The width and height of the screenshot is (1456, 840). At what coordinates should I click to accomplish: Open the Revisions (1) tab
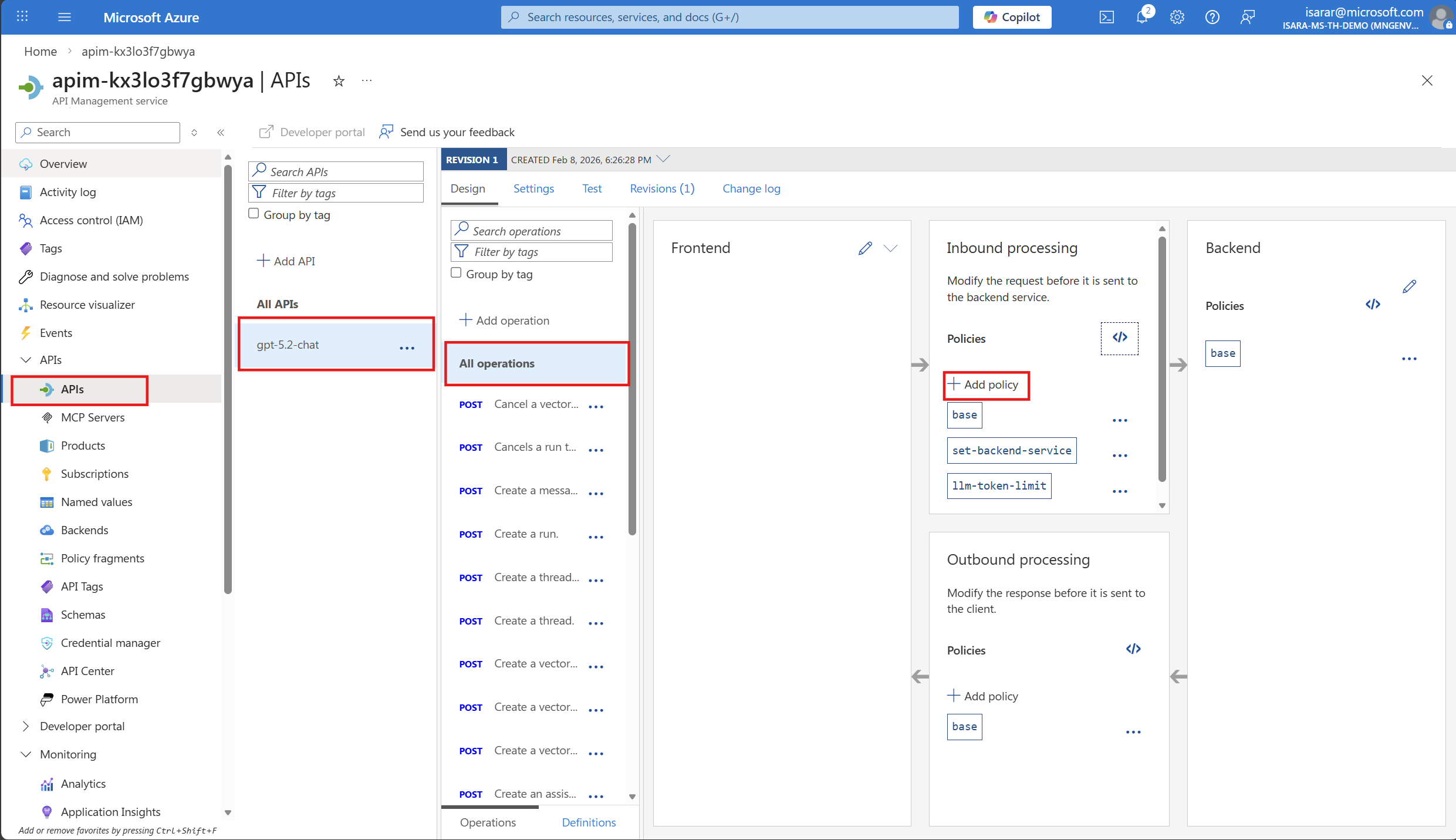point(662,188)
